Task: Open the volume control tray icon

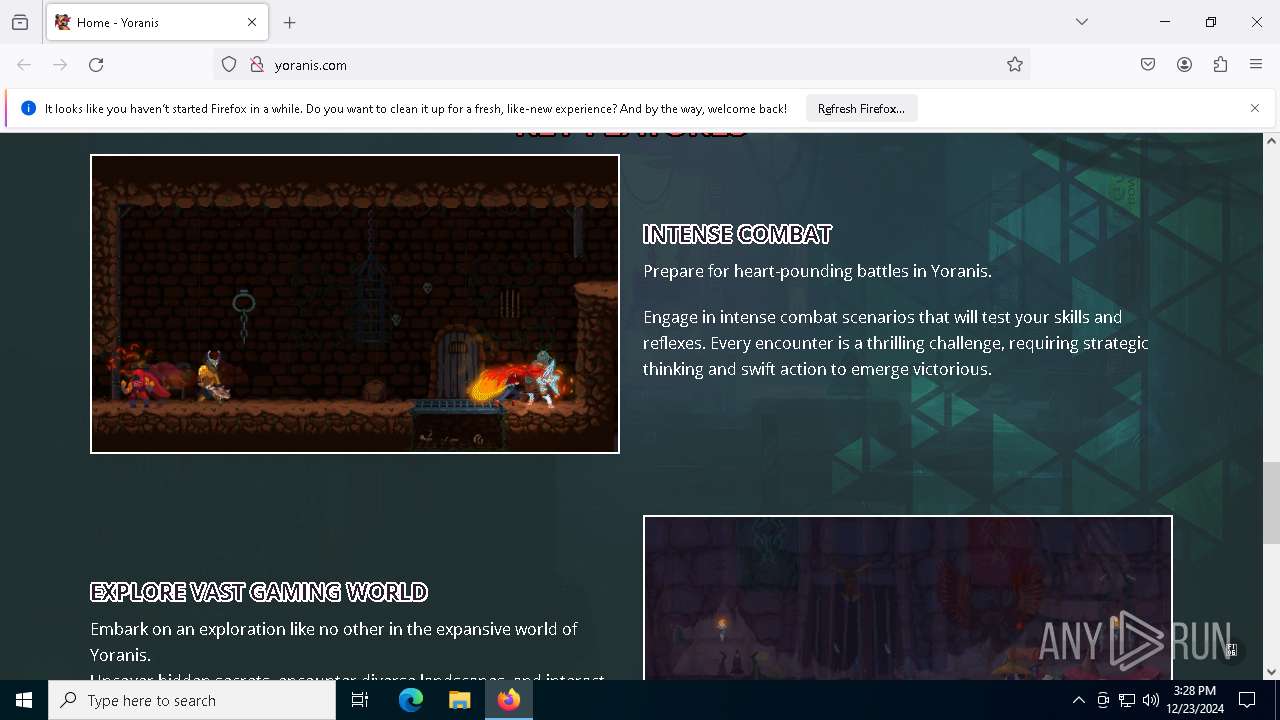Action: [1151, 700]
